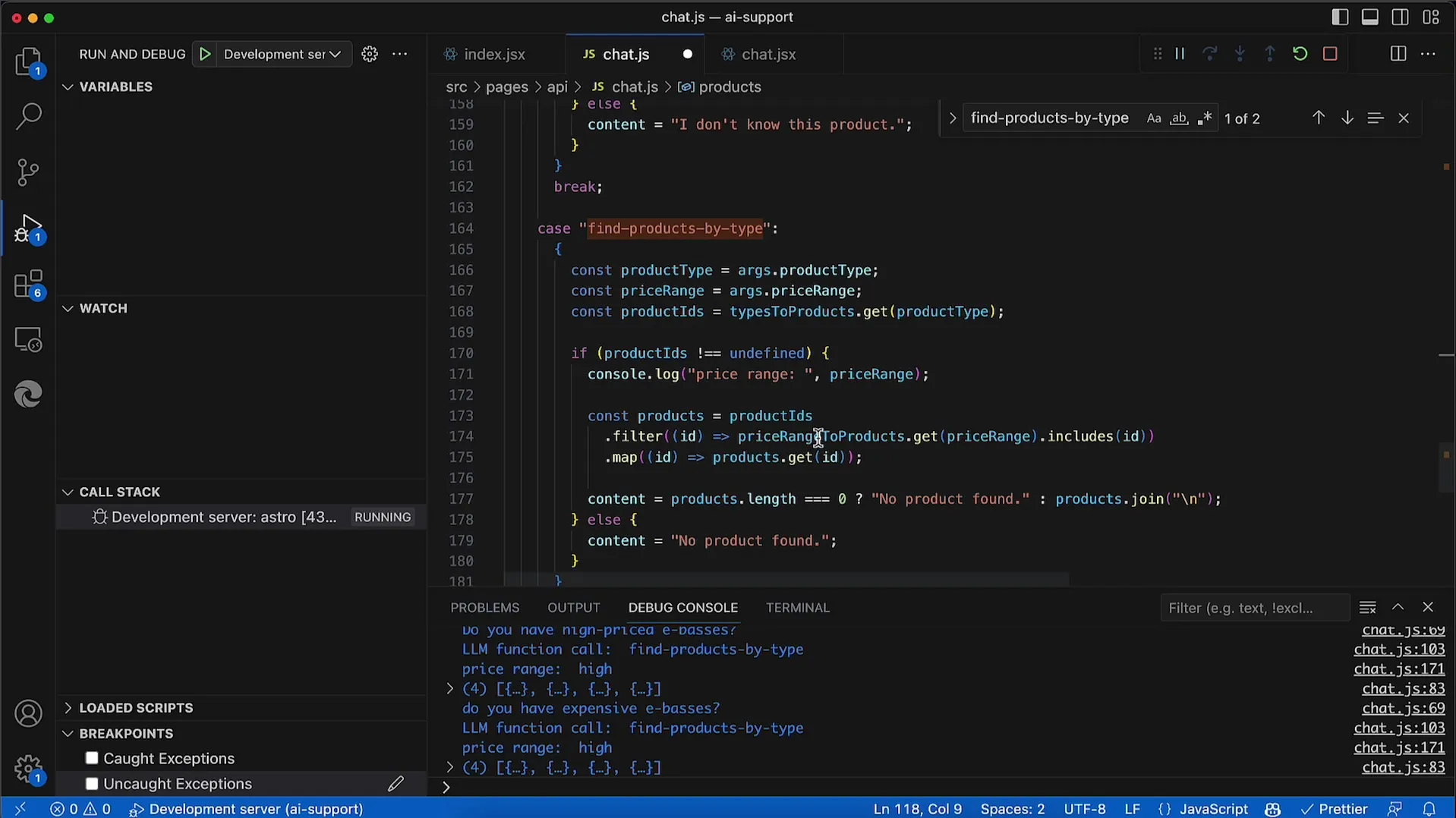Image resolution: width=1456 pixels, height=818 pixels.
Task: Start debugging with green play button
Action: pyautogui.click(x=205, y=54)
